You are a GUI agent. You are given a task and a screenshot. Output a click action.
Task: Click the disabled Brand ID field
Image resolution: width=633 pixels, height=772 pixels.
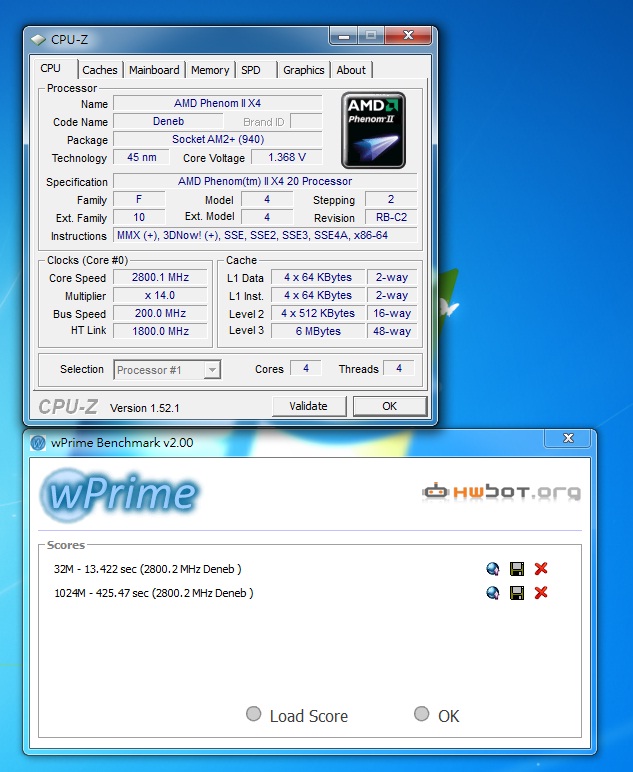point(306,121)
